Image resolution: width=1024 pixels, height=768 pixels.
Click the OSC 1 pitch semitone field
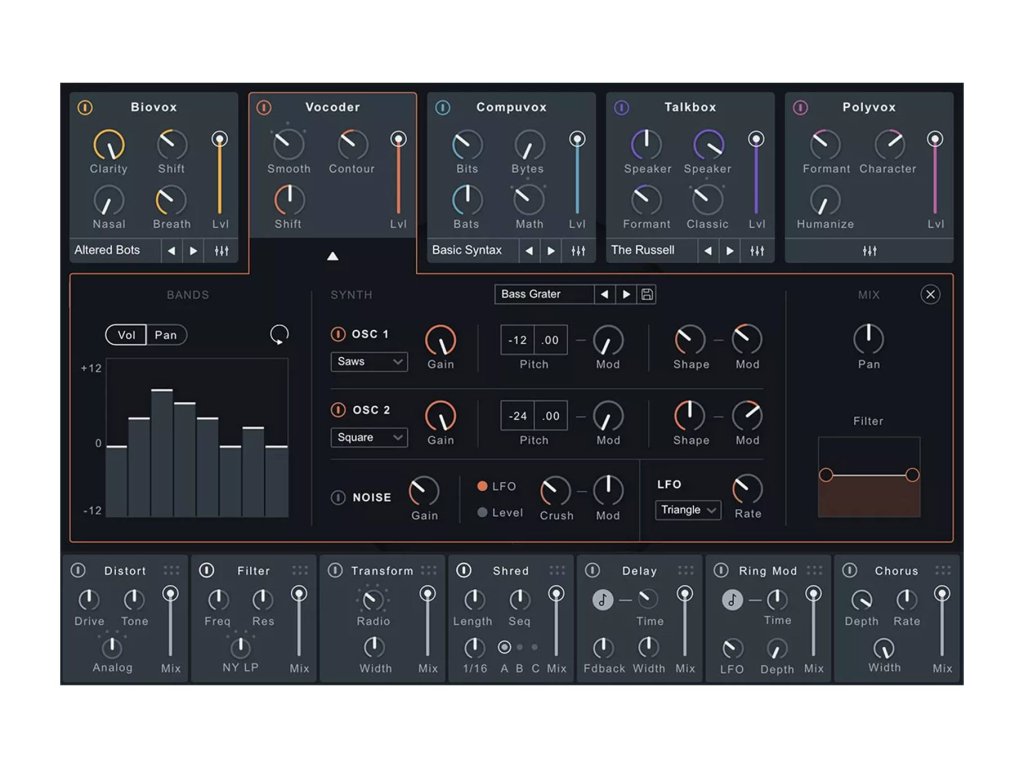tap(517, 340)
